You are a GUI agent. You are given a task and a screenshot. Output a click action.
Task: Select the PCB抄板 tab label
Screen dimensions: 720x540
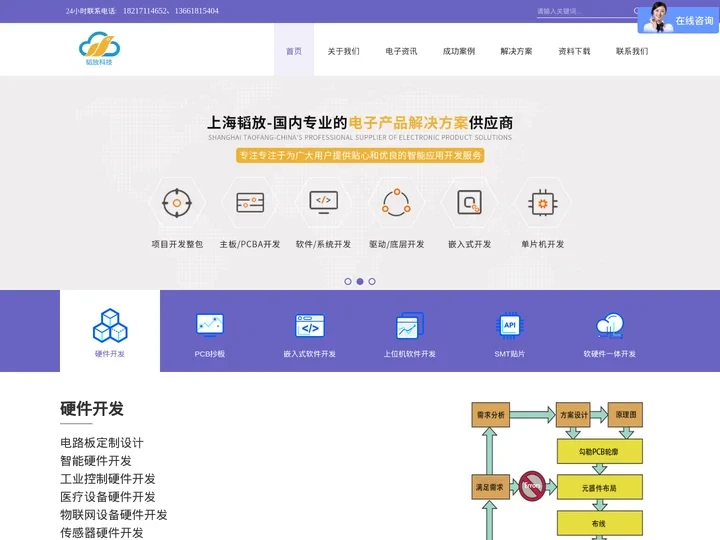tap(210, 354)
